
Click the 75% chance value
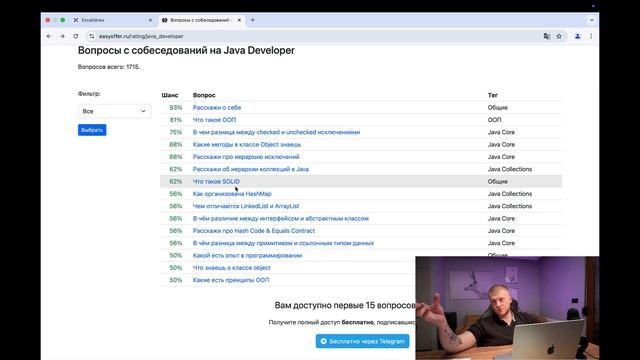pos(176,132)
